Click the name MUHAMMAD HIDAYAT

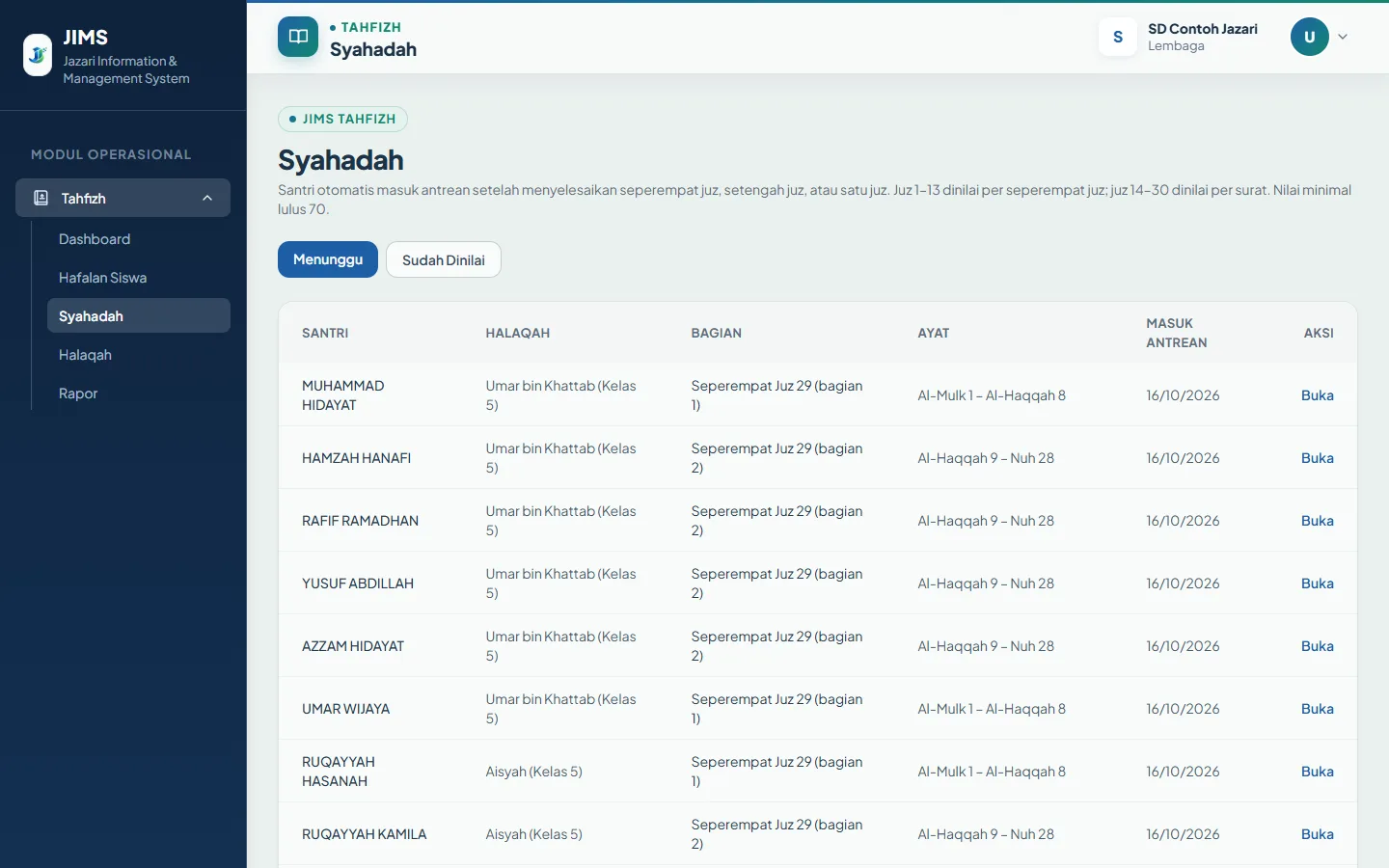pyautogui.click(x=343, y=395)
